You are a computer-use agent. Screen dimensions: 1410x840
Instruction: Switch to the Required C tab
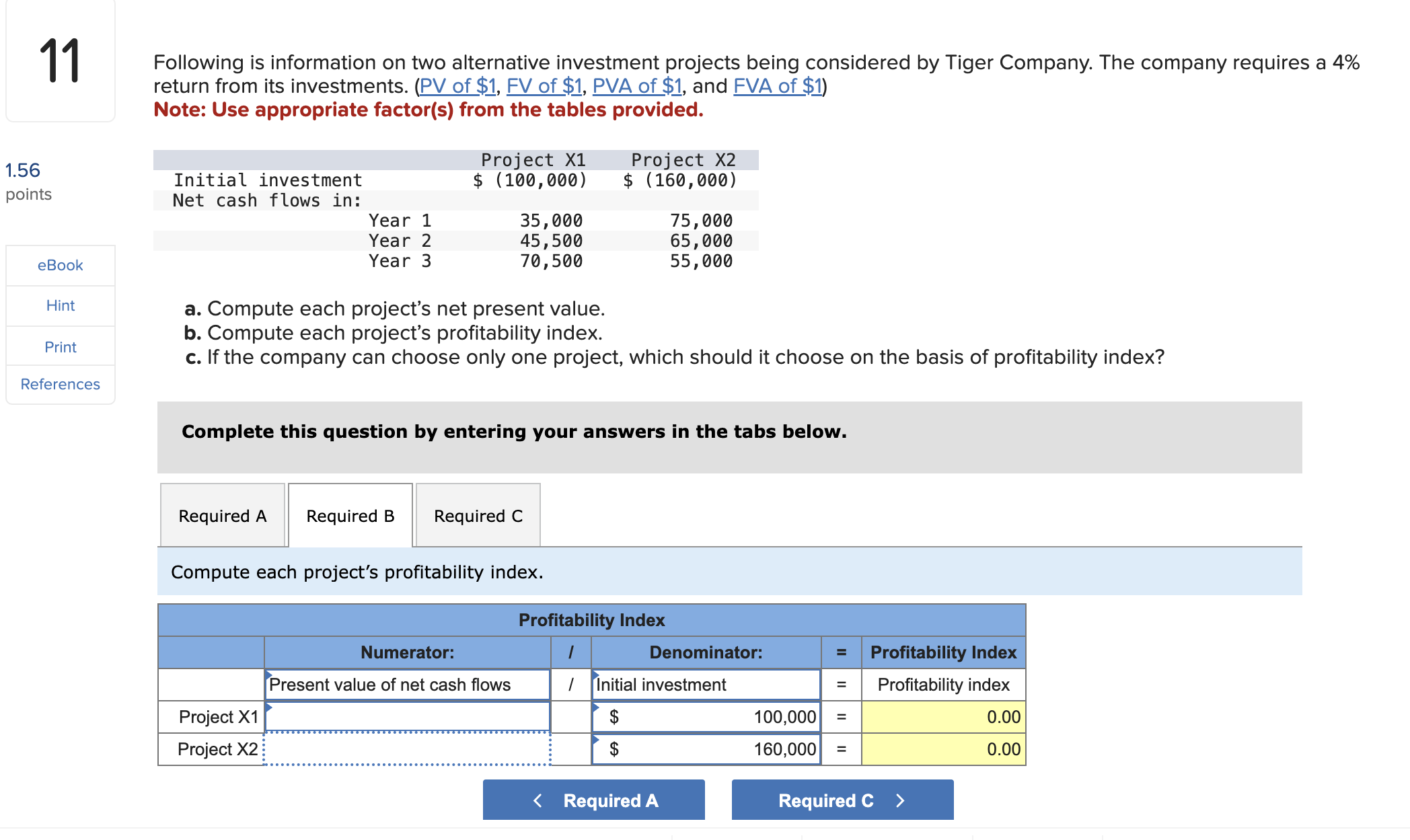pyautogui.click(x=478, y=516)
